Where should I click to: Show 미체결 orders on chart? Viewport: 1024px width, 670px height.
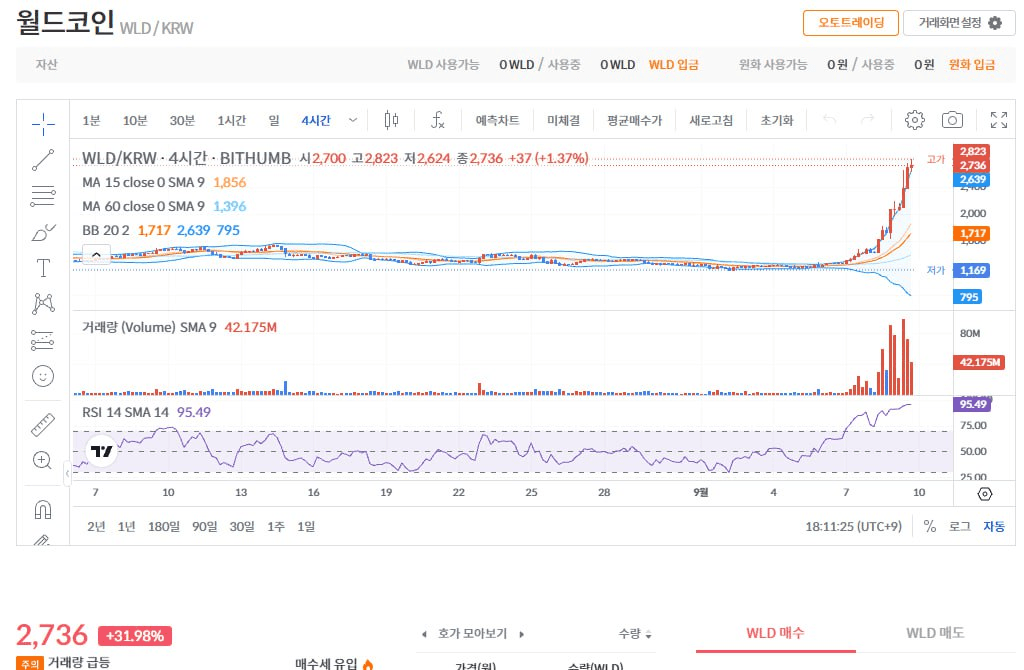tap(564, 120)
